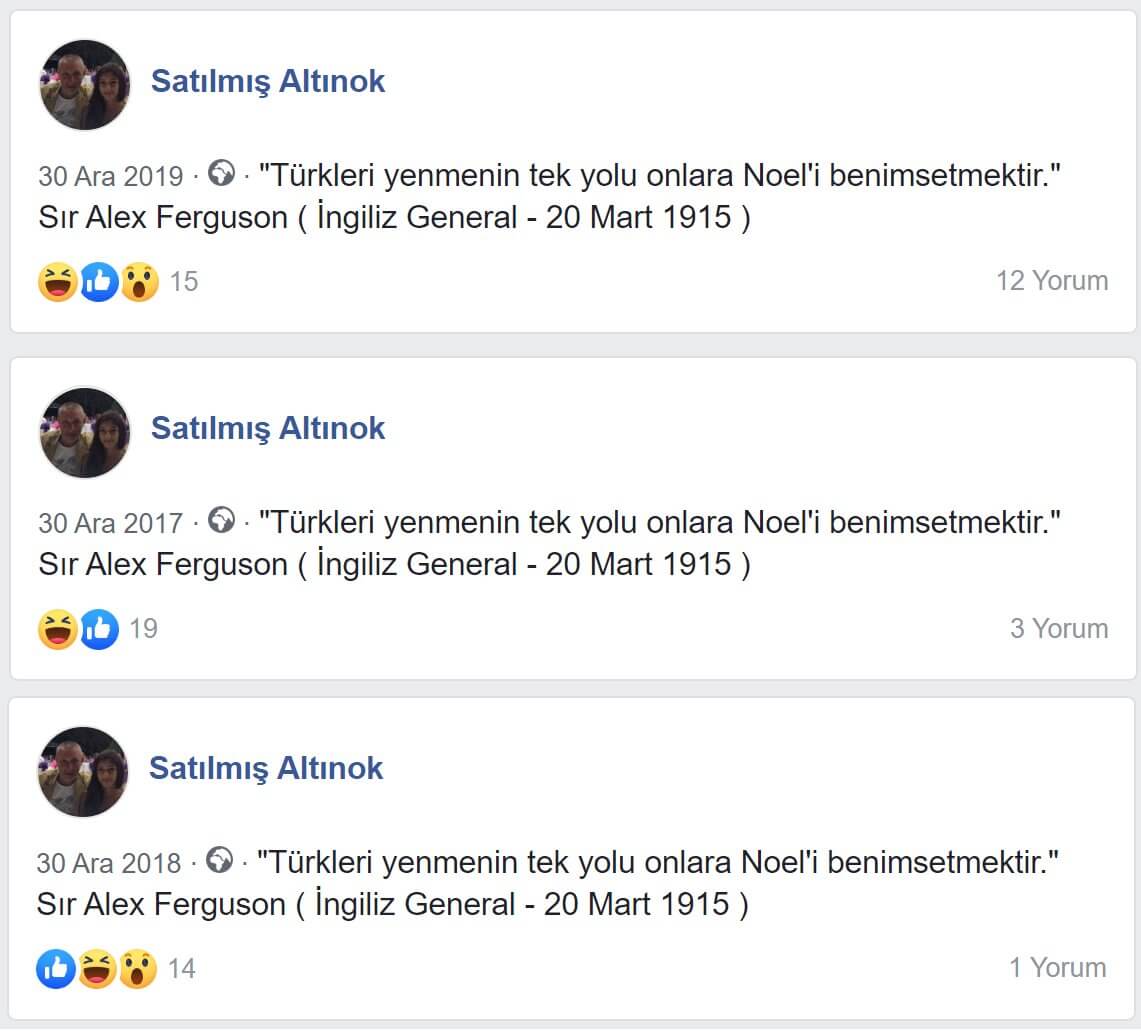Image resolution: width=1141 pixels, height=1031 pixels.
Task: Click the like reaction on the 2018 post
Action: (x=56, y=968)
